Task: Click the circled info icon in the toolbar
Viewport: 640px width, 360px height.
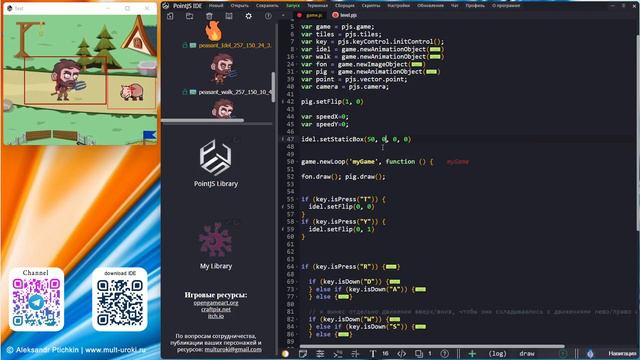Action: [268, 16]
